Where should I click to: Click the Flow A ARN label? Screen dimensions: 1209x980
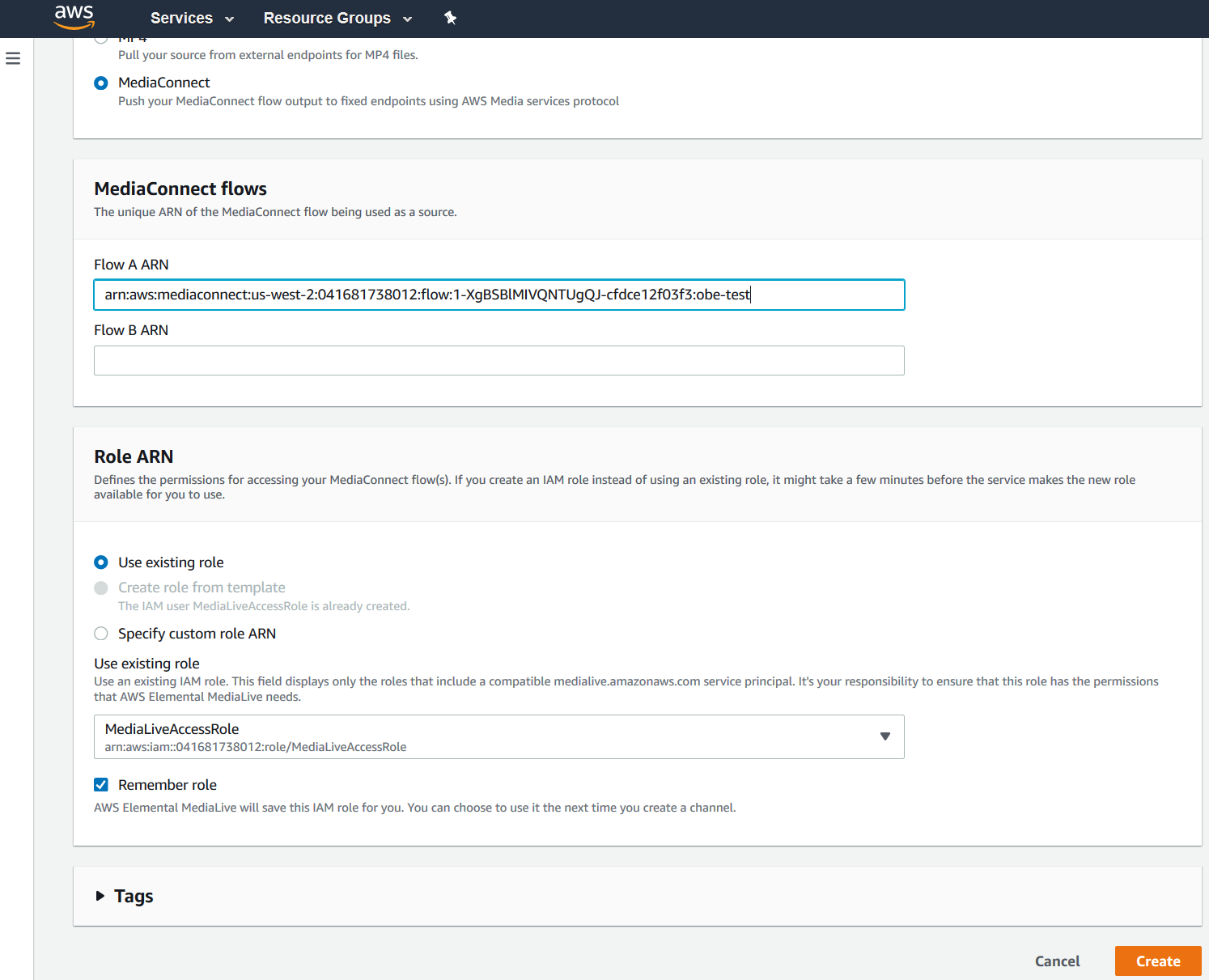coord(131,265)
